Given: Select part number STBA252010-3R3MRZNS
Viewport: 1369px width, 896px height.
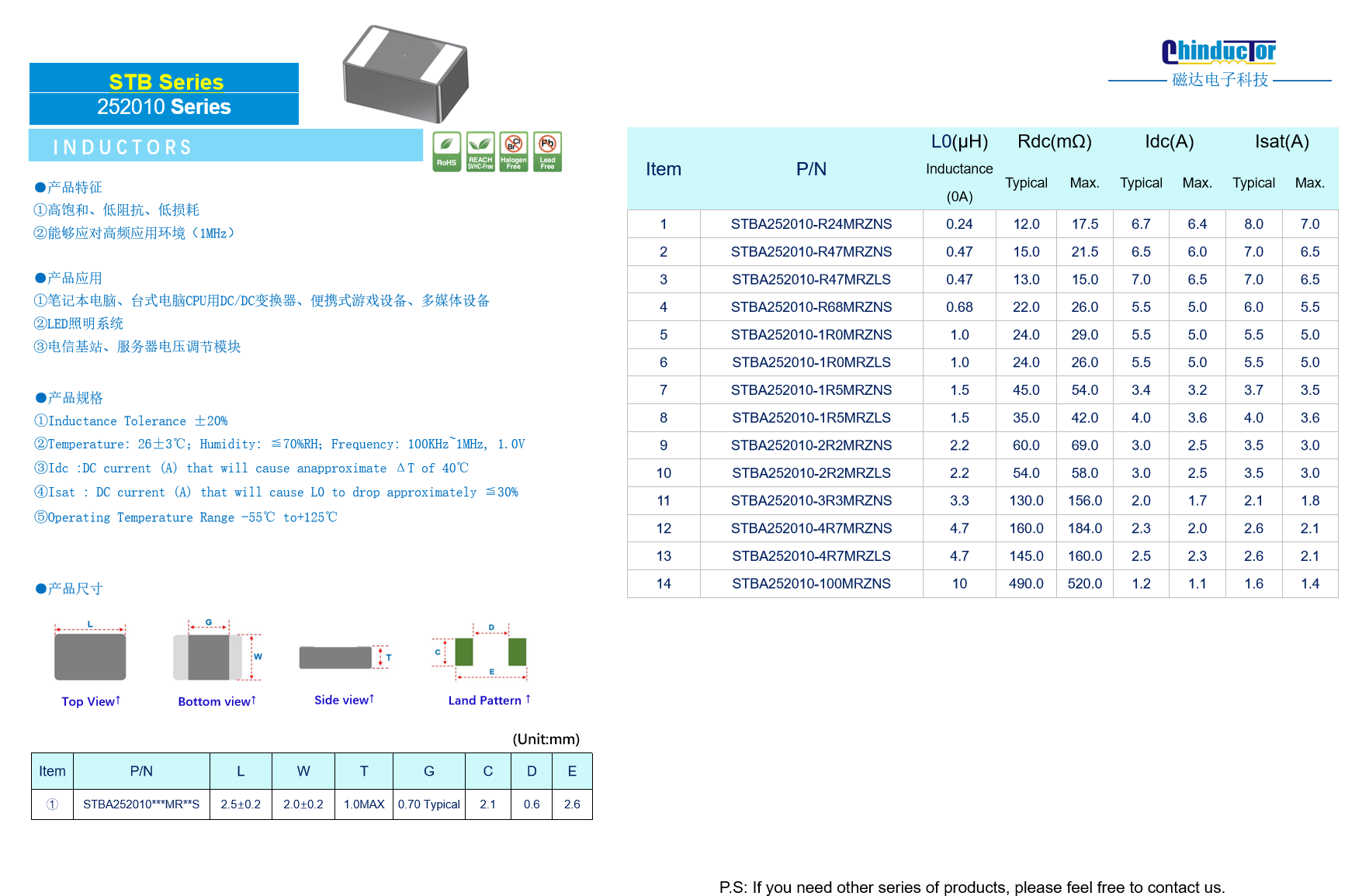Looking at the screenshot, I should pos(811,501).
